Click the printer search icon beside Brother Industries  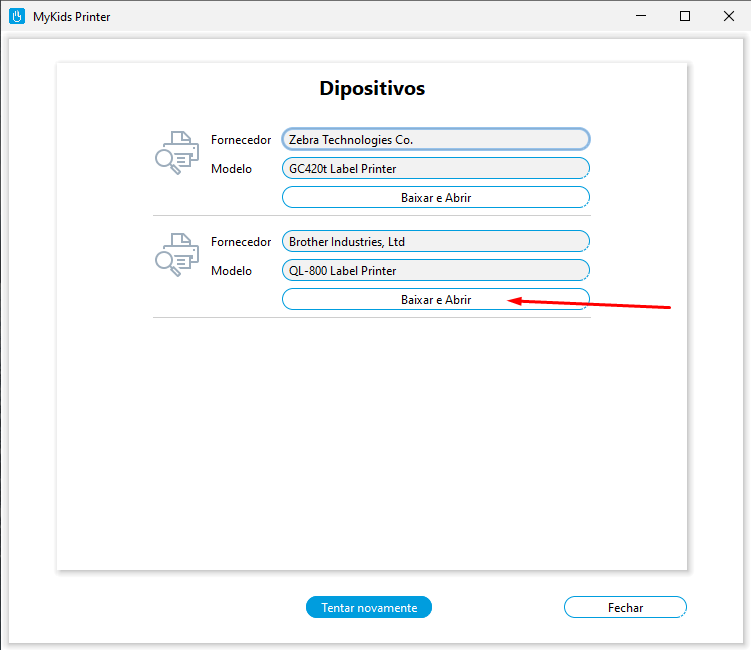177,255
